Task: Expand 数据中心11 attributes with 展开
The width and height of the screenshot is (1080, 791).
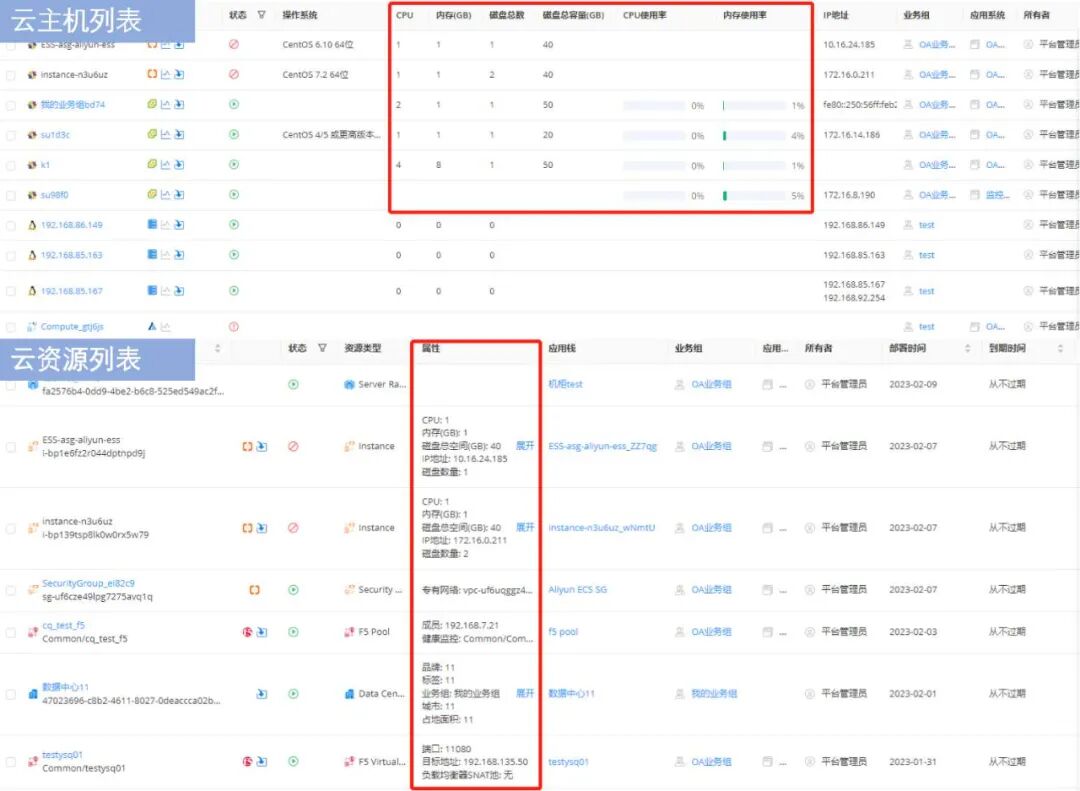Action: click(x=525, y=693)
